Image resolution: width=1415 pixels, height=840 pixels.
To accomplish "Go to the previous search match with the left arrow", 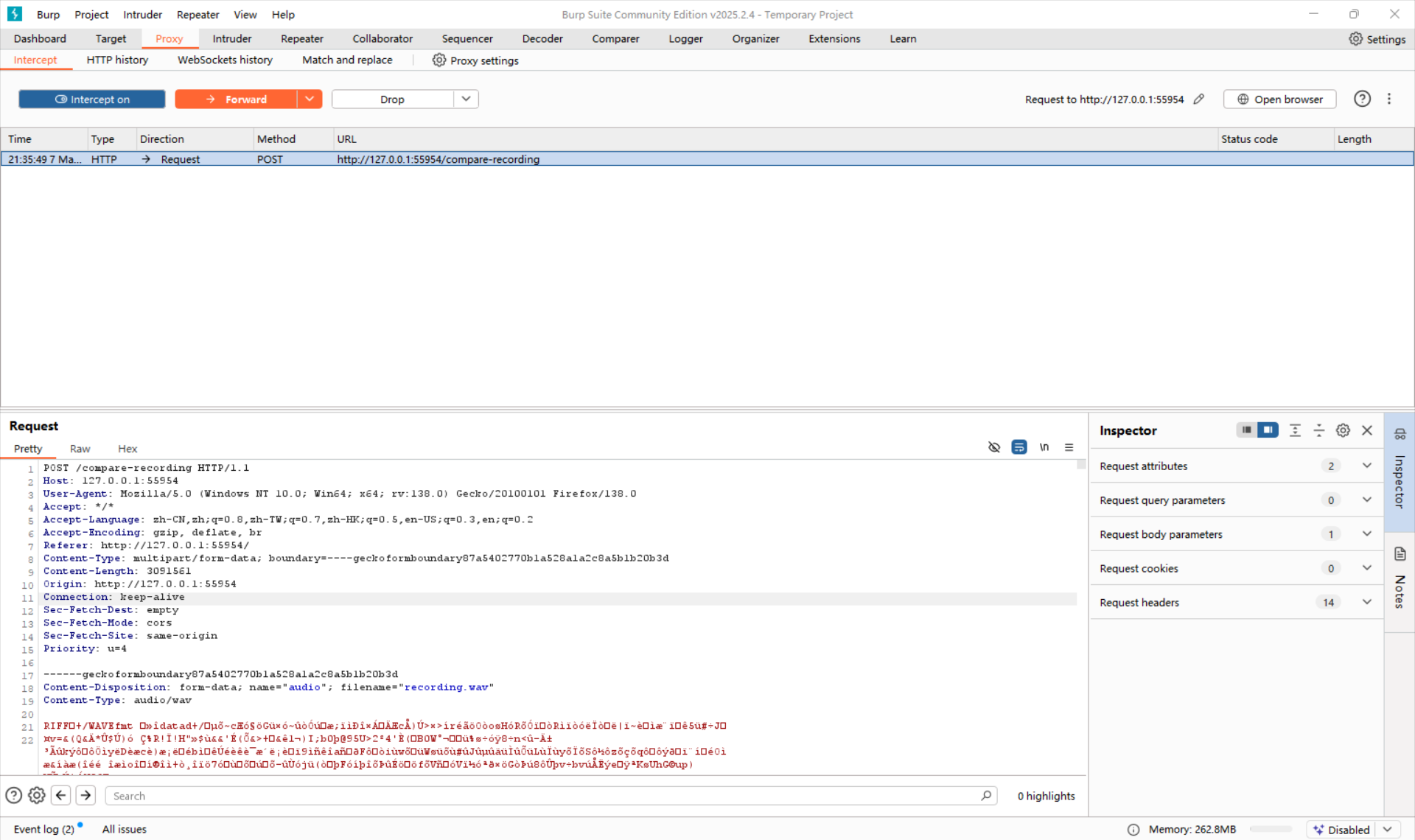I will [61, 796].
